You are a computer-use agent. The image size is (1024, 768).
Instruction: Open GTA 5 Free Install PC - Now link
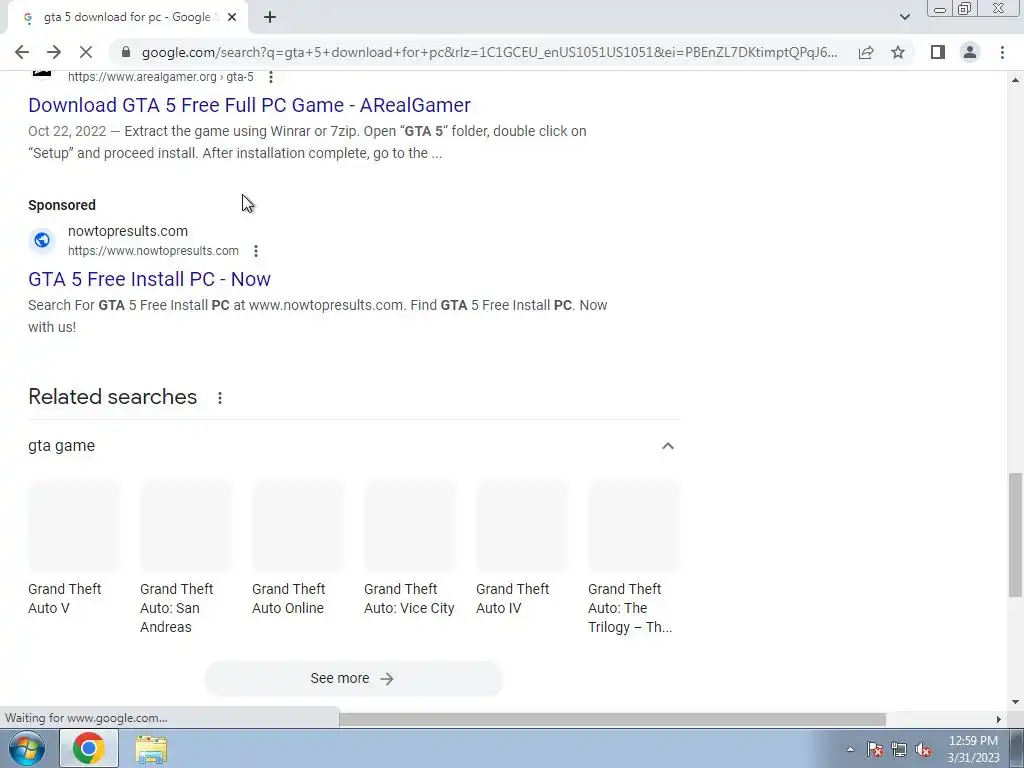150,279
